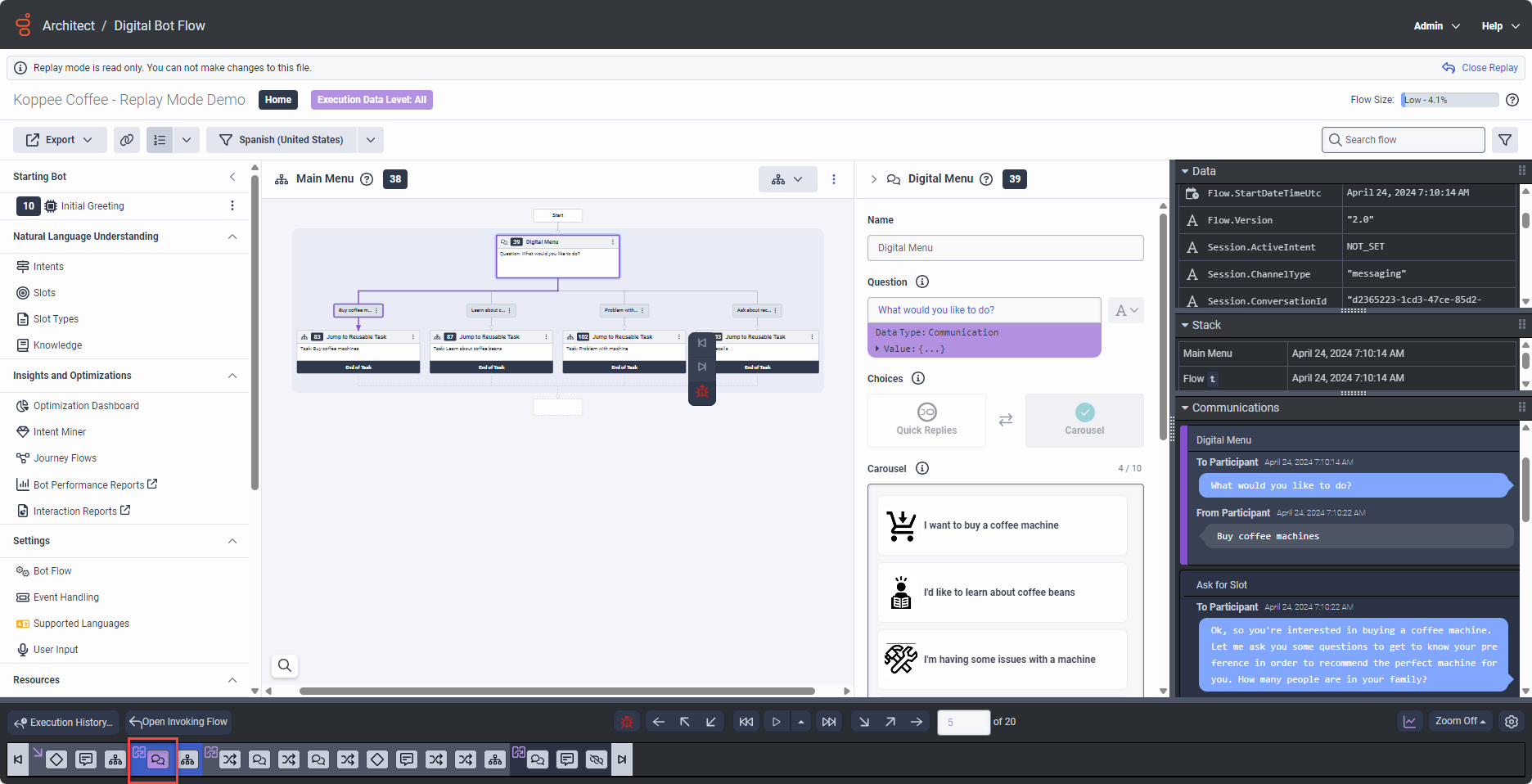
Task: Click the red bug debug icon in replay bar
Action: pos(627,722)
